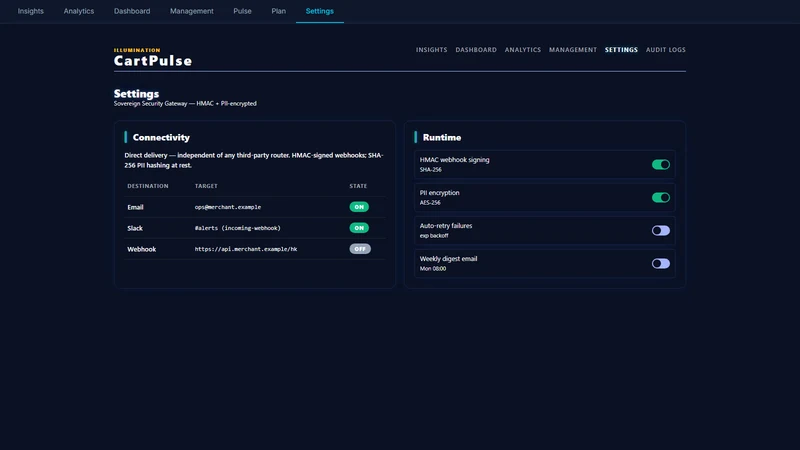
Task: Open the Insights tab in top bar
Action: coord(31,11)
